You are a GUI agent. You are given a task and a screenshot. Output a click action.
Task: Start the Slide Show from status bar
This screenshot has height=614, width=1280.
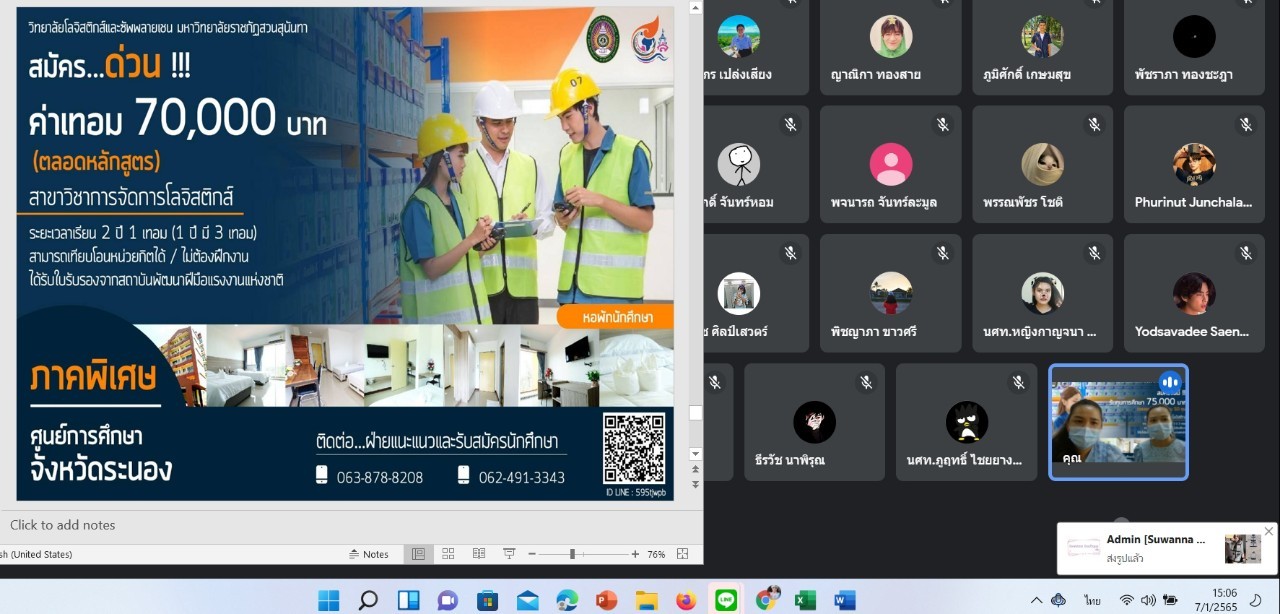point(509,554)
